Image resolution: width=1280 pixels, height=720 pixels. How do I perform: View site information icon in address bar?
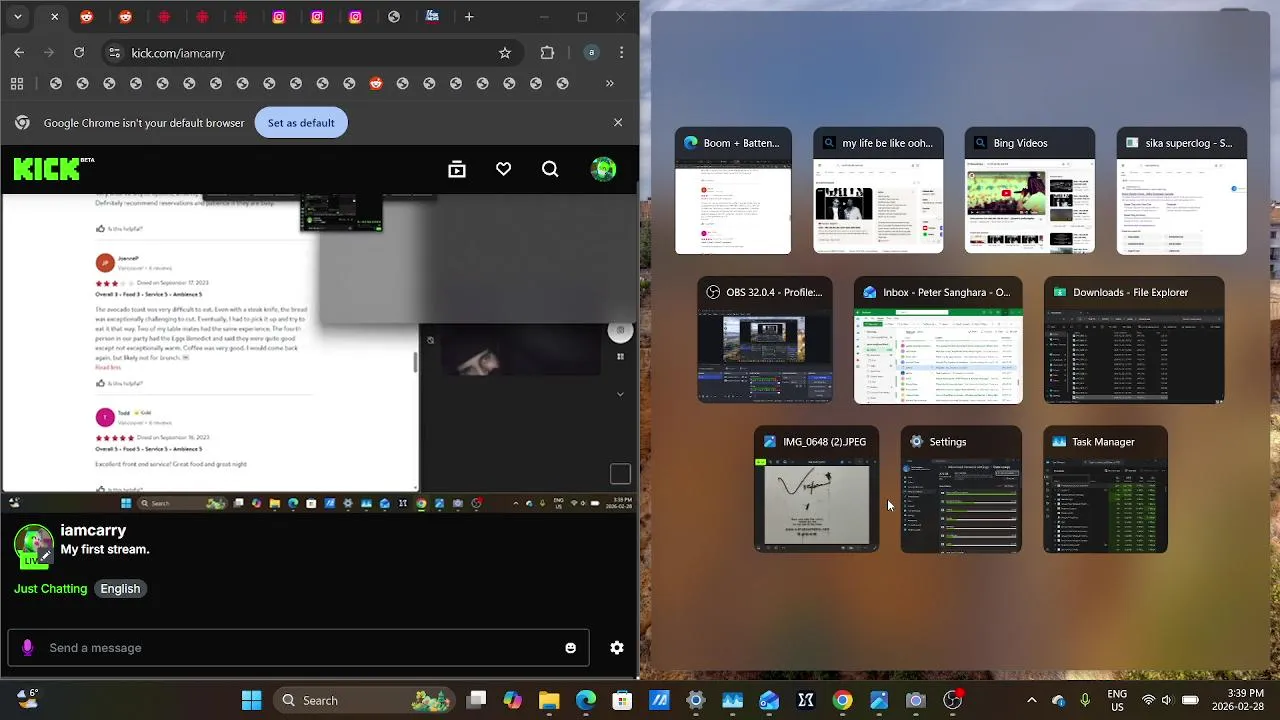tap(114, 53)
